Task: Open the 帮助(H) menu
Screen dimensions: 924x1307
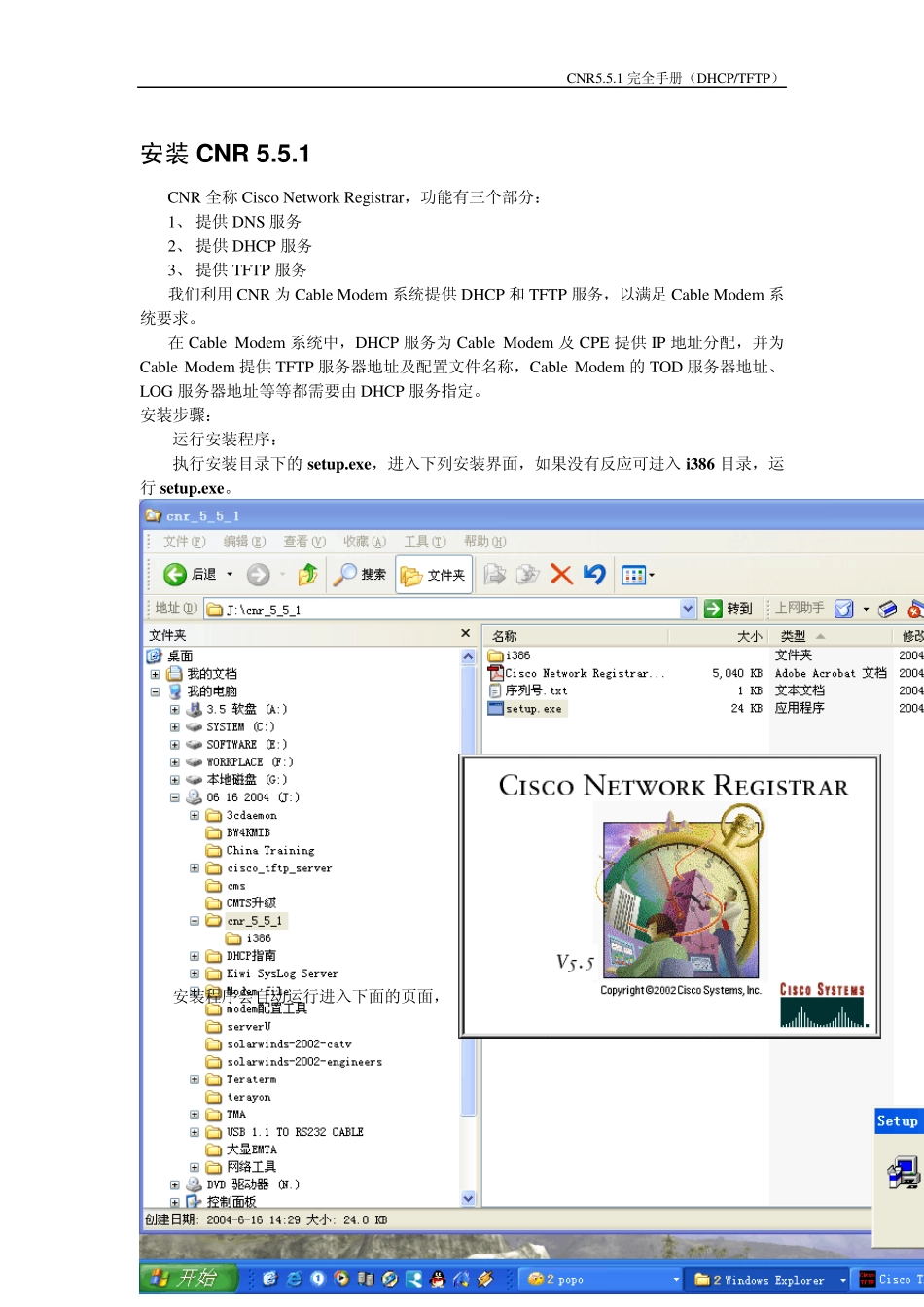Action: click(484, 541)
